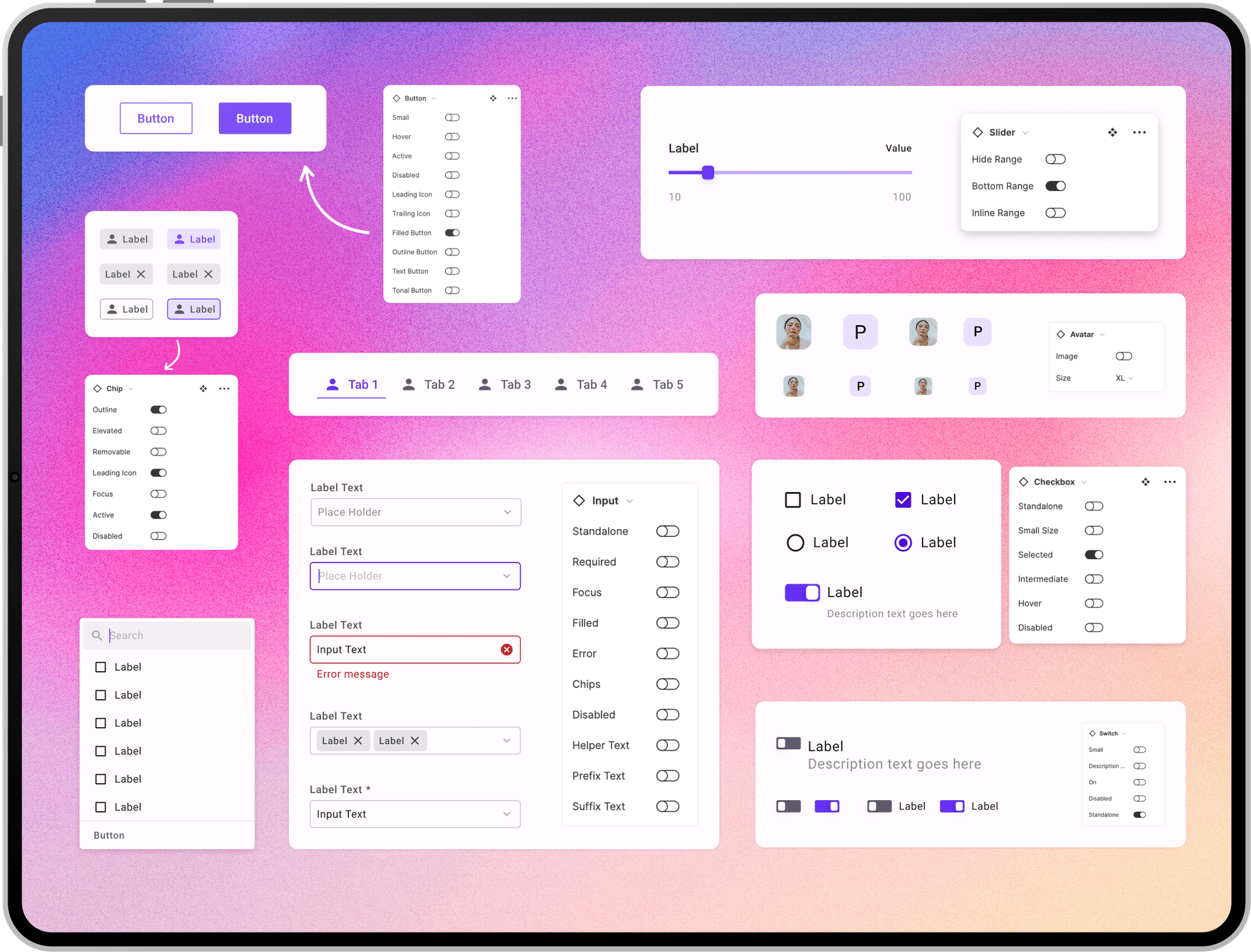Click the filled purple Button

[255, 119]
